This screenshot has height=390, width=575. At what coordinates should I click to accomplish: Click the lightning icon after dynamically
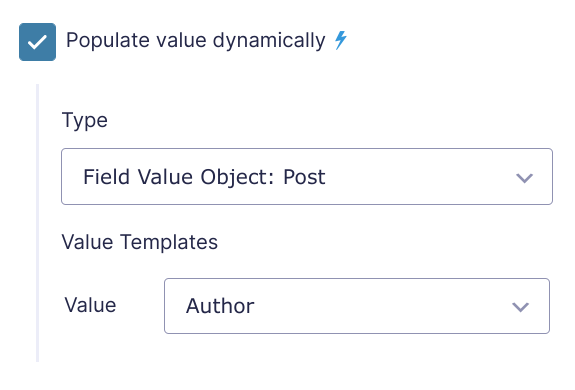click(341, 40)
